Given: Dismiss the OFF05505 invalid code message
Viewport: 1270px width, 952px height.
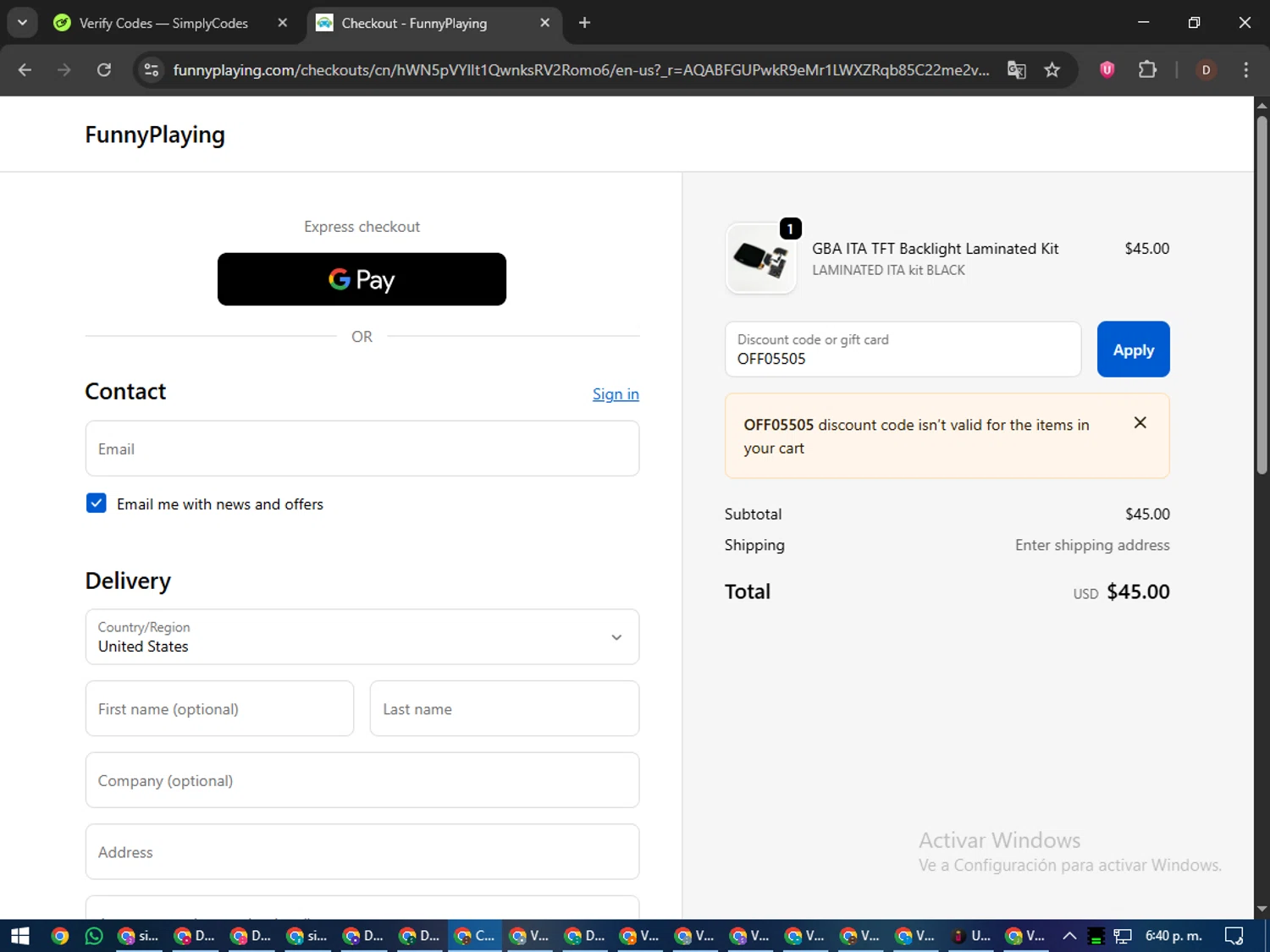Looking at the screenshot, I should (x=1140, y=422).
